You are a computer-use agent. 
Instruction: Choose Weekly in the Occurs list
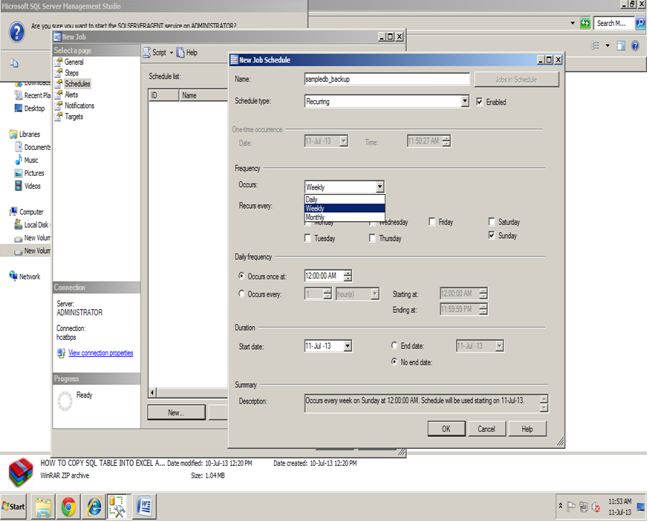[x=344, y=208]
